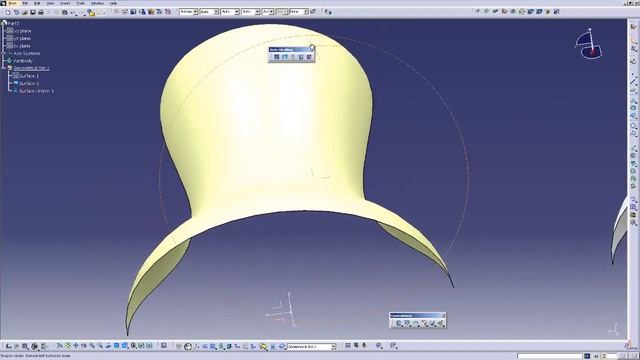
Task: Open the View menu
Action: [50, 3]
